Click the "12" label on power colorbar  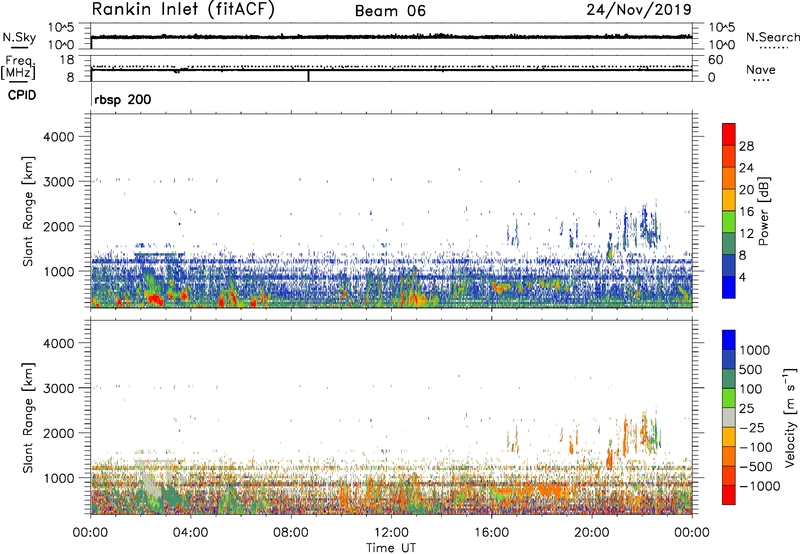[746, 234]
